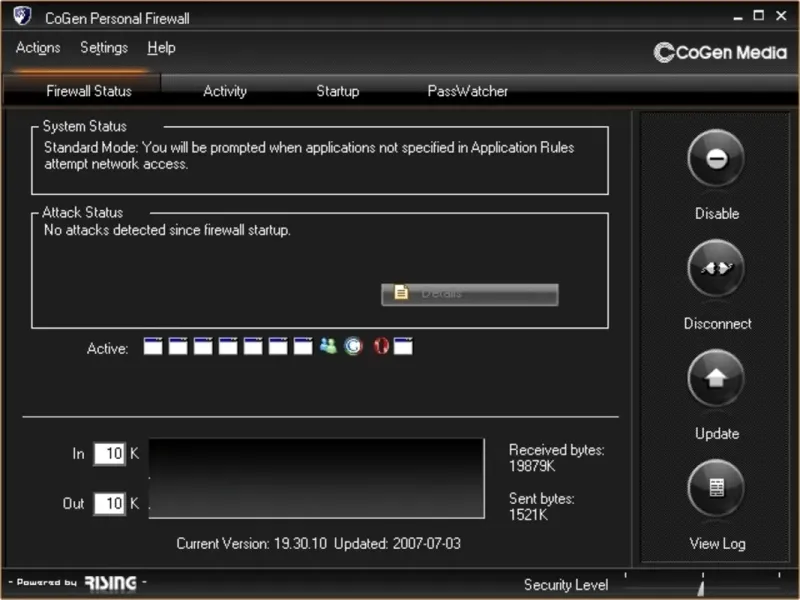The height and width of the screenshot is (600, 800).
Task: Click the MSN Messenger active application icon
Action: click(x=328, y=346)
